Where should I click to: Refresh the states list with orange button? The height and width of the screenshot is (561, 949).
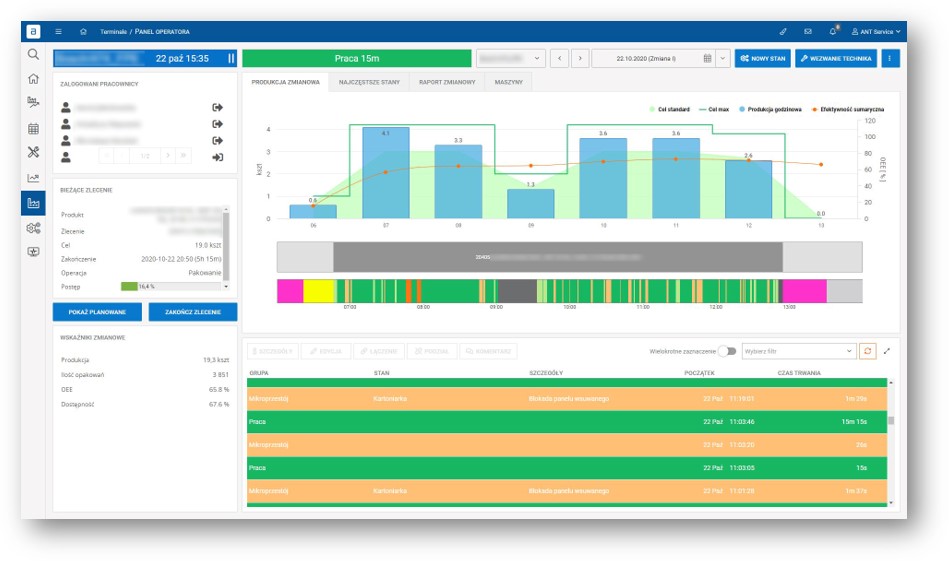pyautogui.click(x=867, y=351)
